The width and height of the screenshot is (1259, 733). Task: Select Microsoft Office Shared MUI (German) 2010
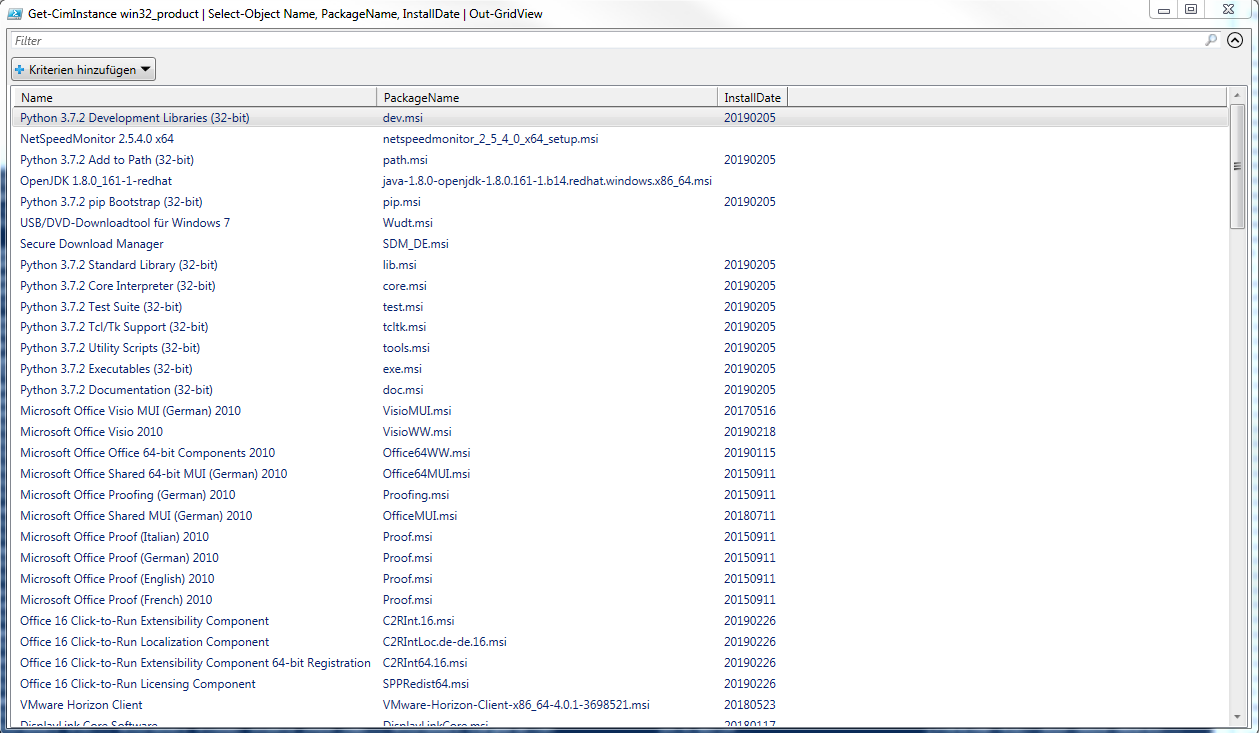pos(620,516)
